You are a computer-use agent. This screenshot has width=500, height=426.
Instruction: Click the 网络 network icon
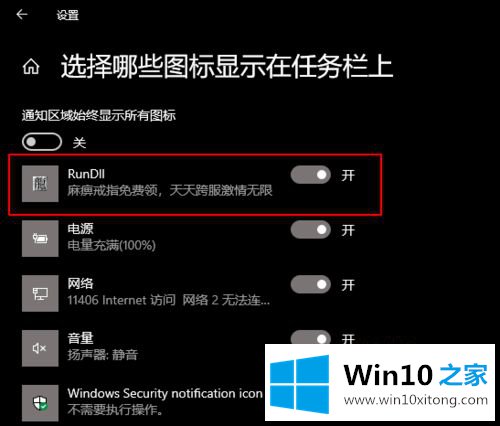[x=40, y=293]
